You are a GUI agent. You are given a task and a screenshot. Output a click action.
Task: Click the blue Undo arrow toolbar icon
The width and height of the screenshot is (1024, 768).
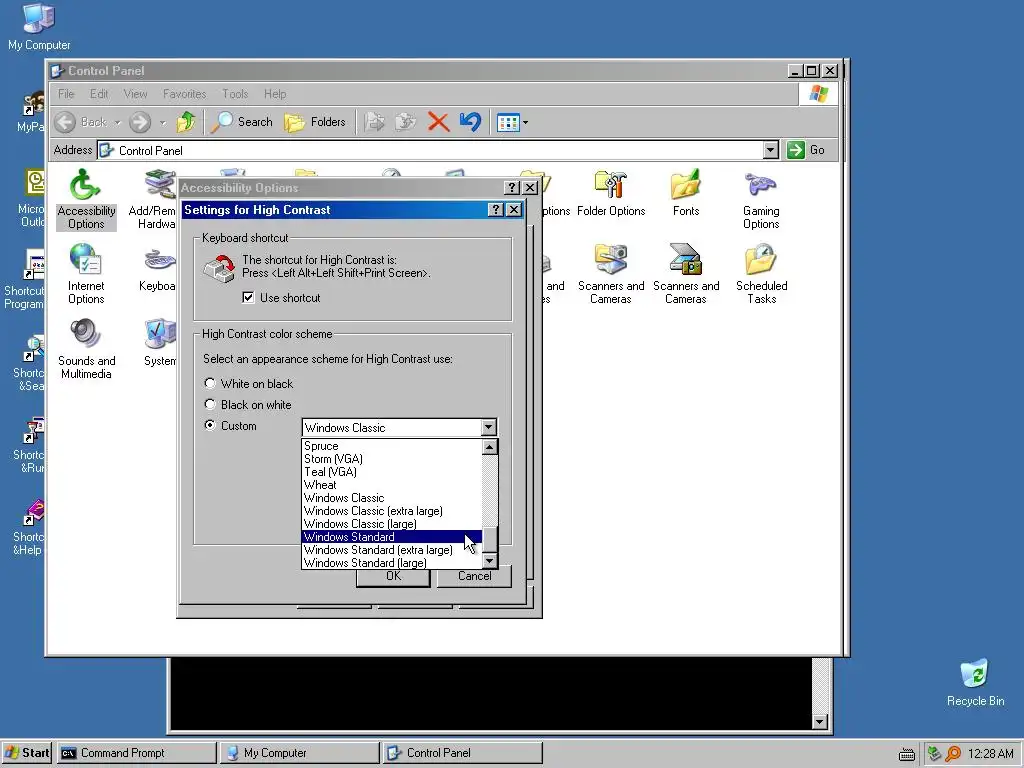(x=470, y=122)
